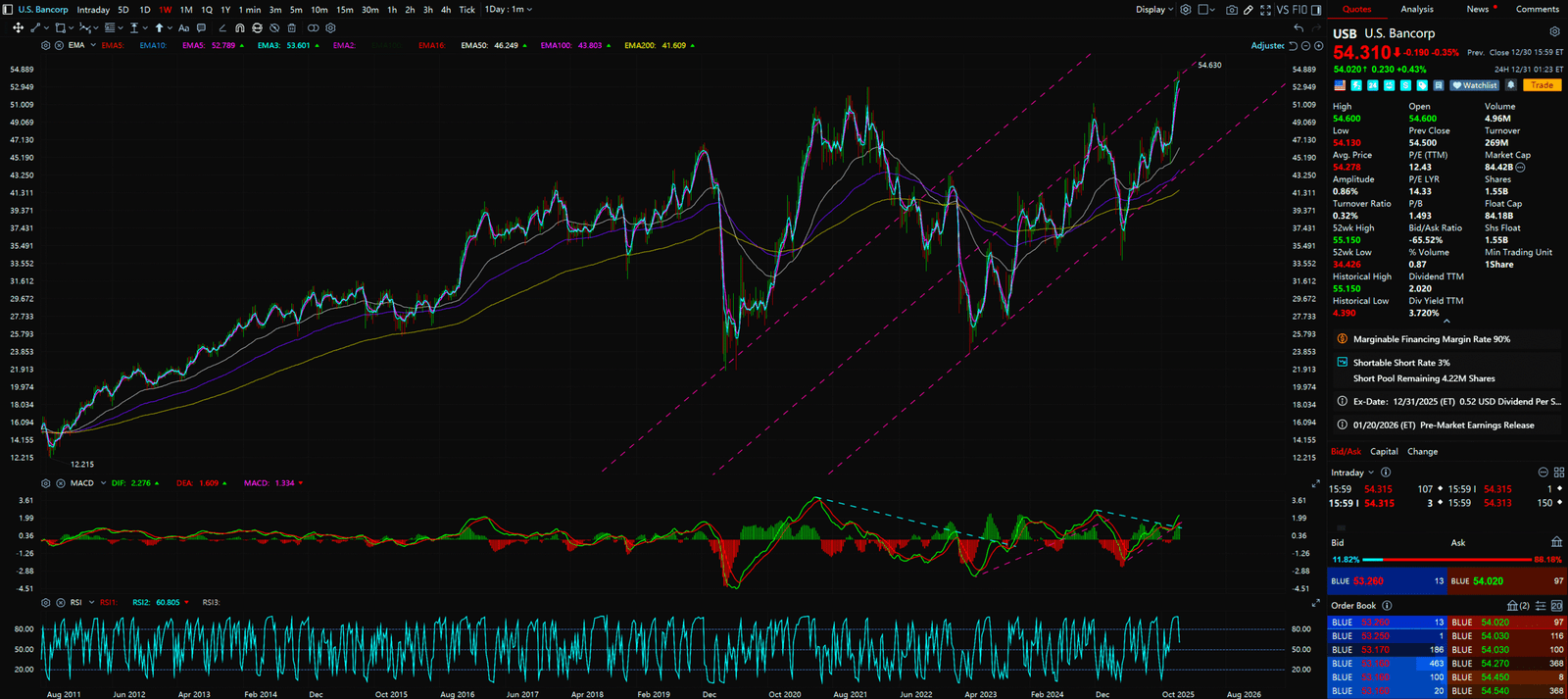Expand the Intraday dropdown in trades panel
The height and width of the screenshot is (699, 1568).
point(1352,473)
